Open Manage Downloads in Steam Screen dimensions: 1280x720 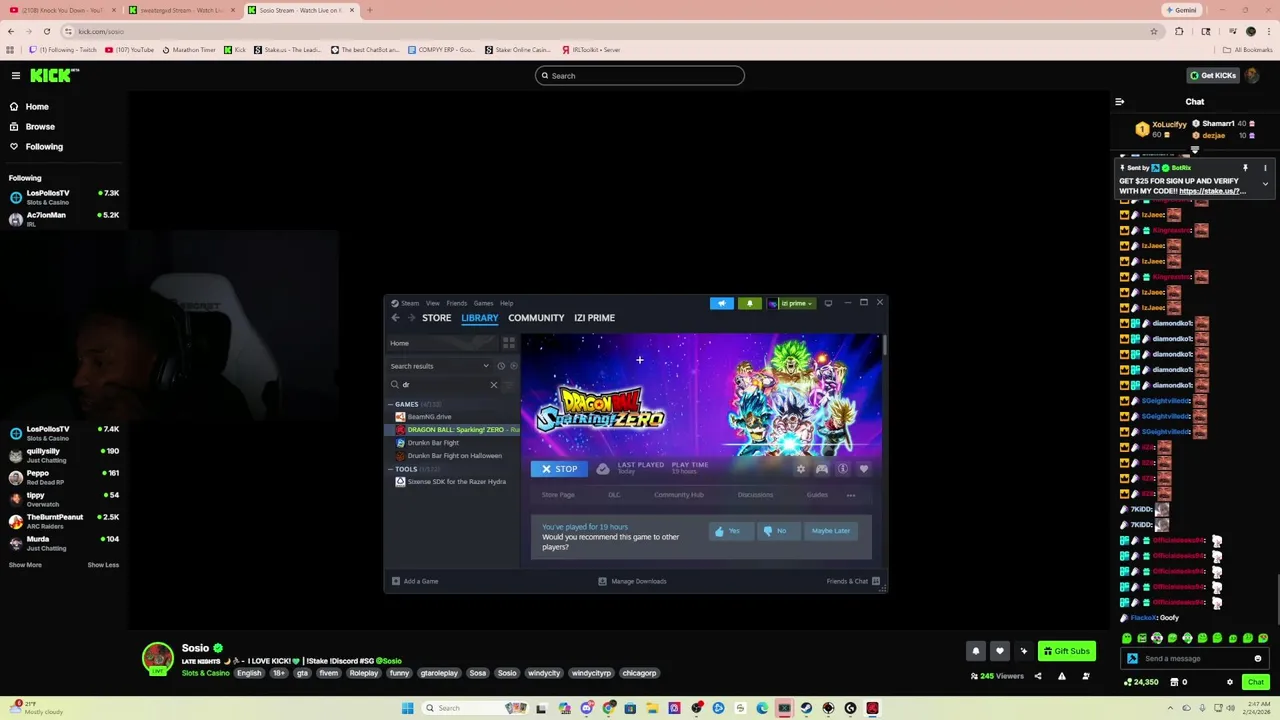click(632, 581)
